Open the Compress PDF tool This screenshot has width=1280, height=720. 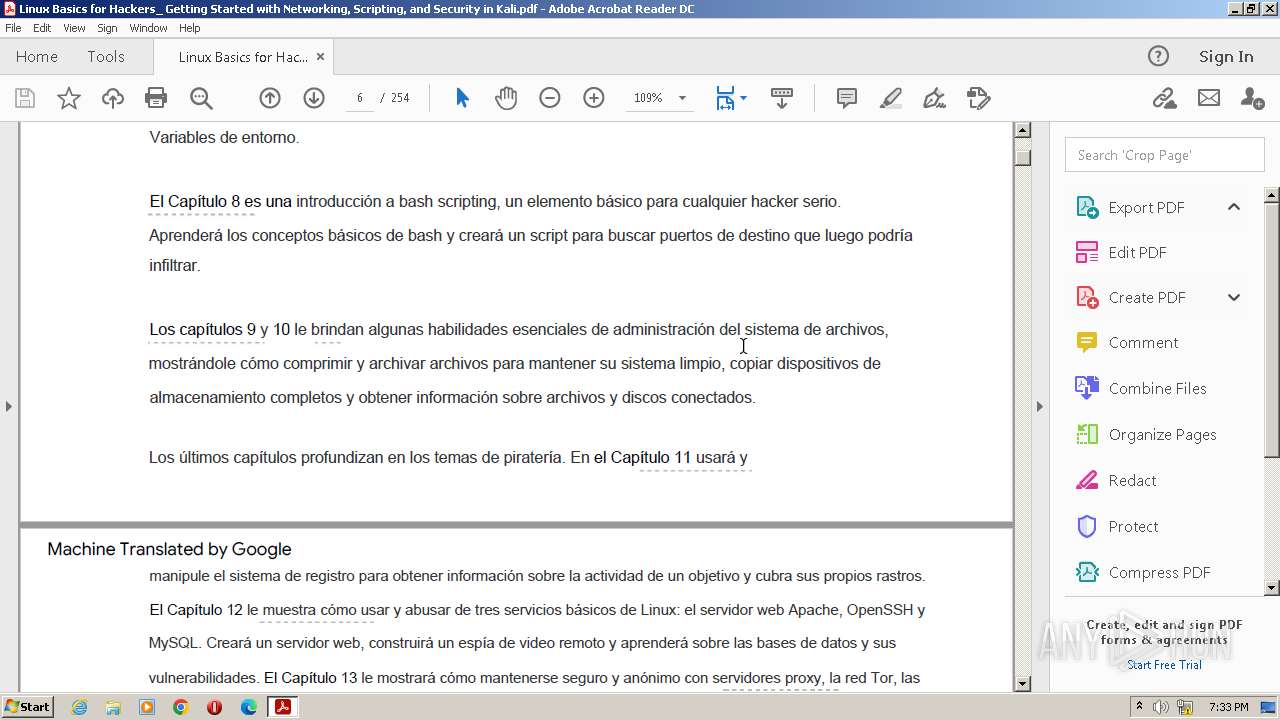[x=1159, y=572]
